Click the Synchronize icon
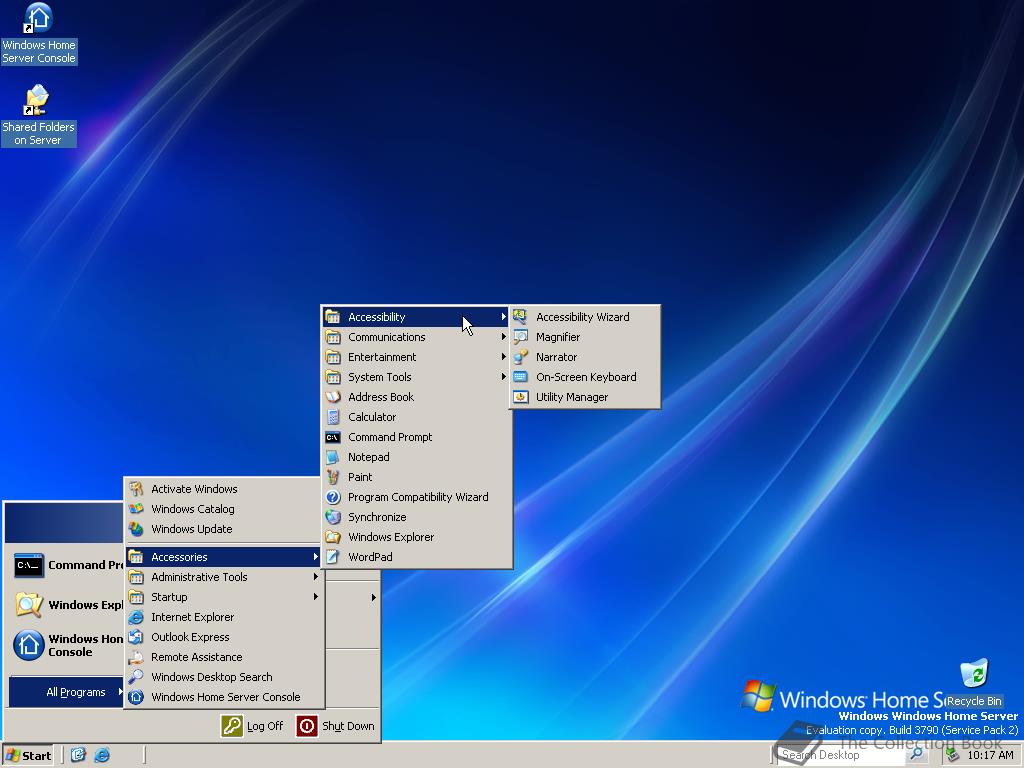The image size is (1024, 768). coord(333,517)
